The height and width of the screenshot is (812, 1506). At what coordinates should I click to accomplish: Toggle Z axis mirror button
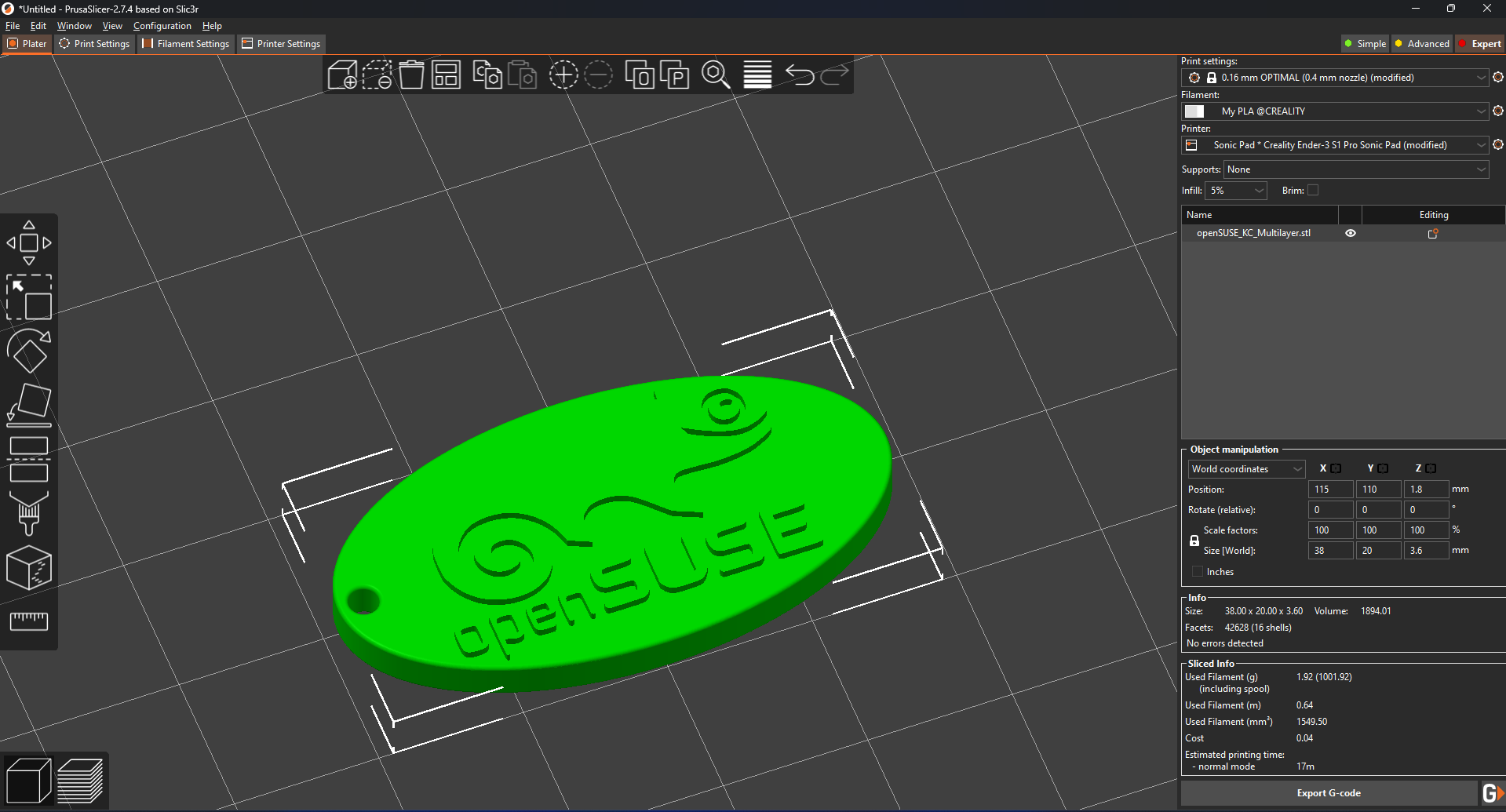tap(1431, 468)
